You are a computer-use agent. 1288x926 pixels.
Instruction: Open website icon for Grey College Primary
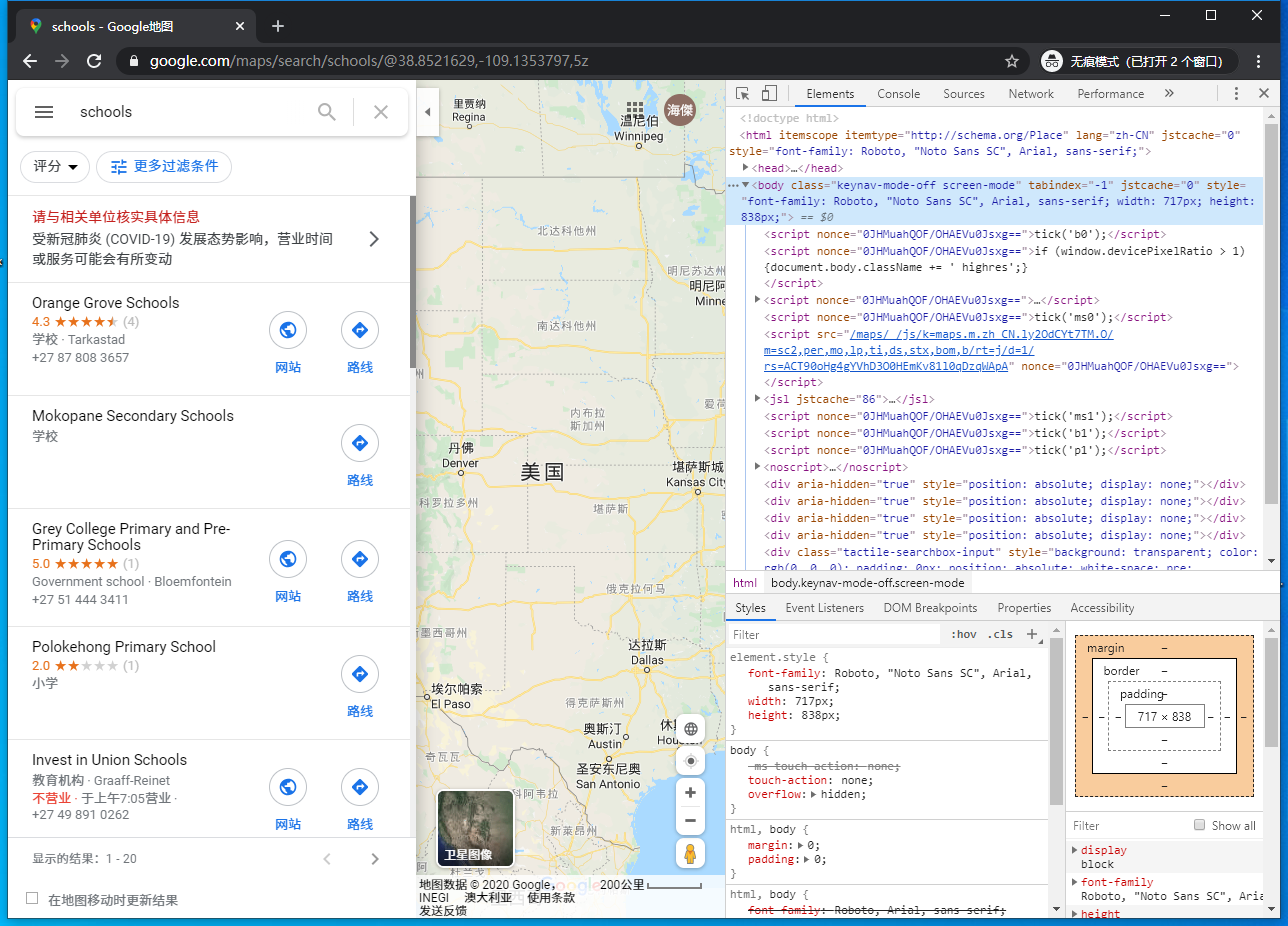[x=288, y=559]
